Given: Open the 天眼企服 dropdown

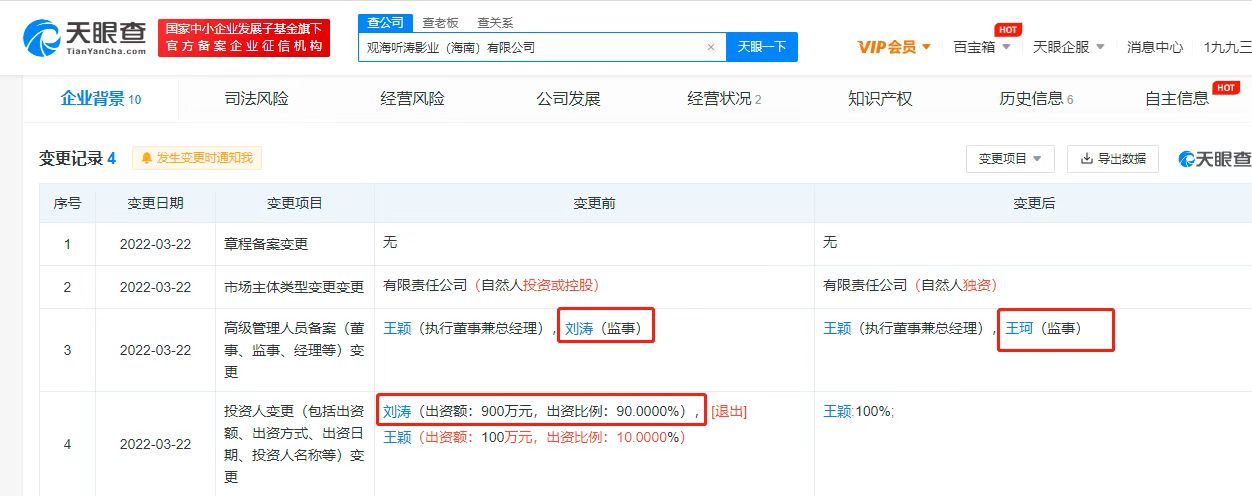Looking at the screenshot, I should tap(1068, 47).
